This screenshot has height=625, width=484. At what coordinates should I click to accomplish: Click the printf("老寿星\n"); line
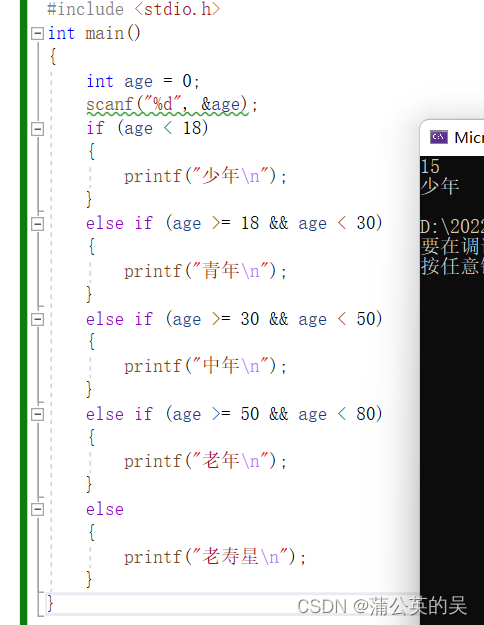tap(215, 557)
